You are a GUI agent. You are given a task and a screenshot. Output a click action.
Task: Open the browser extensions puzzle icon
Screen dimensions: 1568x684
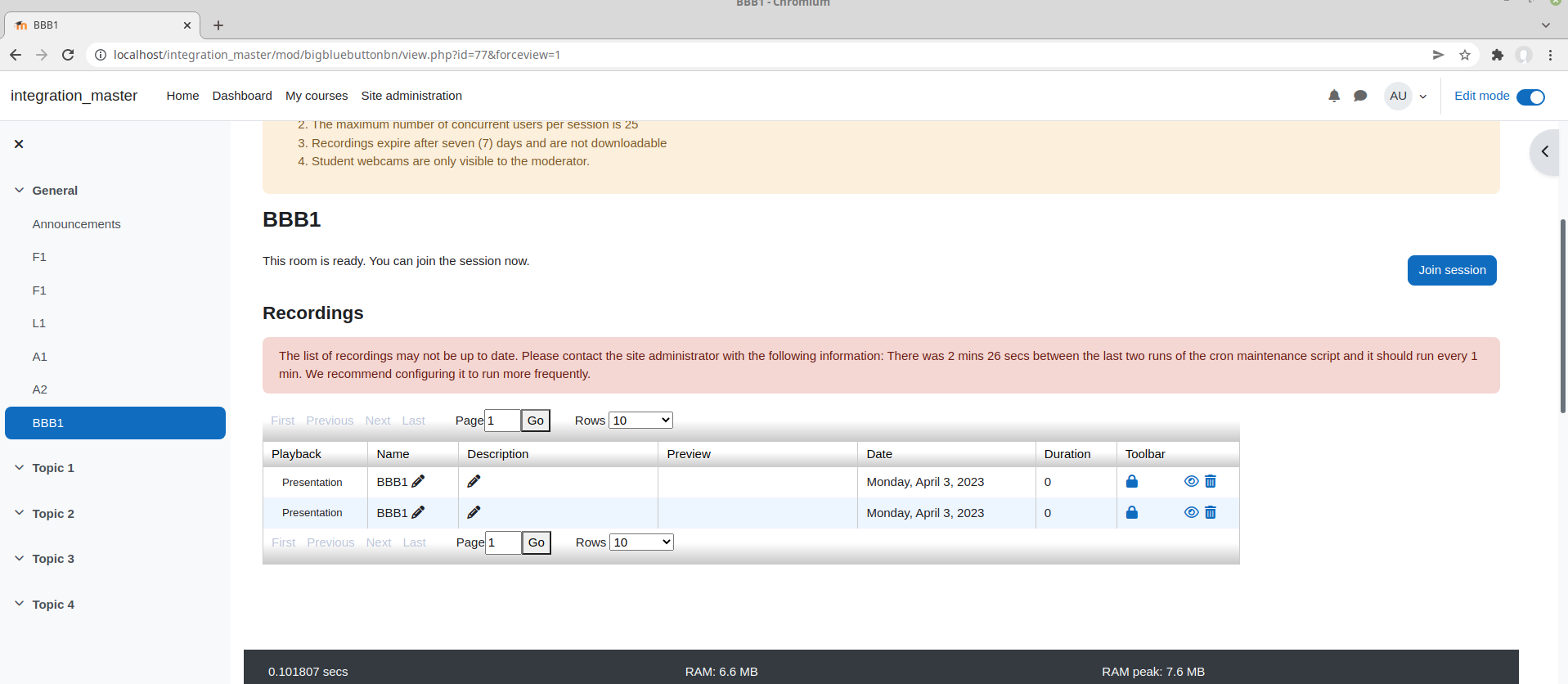(1498, 55)
